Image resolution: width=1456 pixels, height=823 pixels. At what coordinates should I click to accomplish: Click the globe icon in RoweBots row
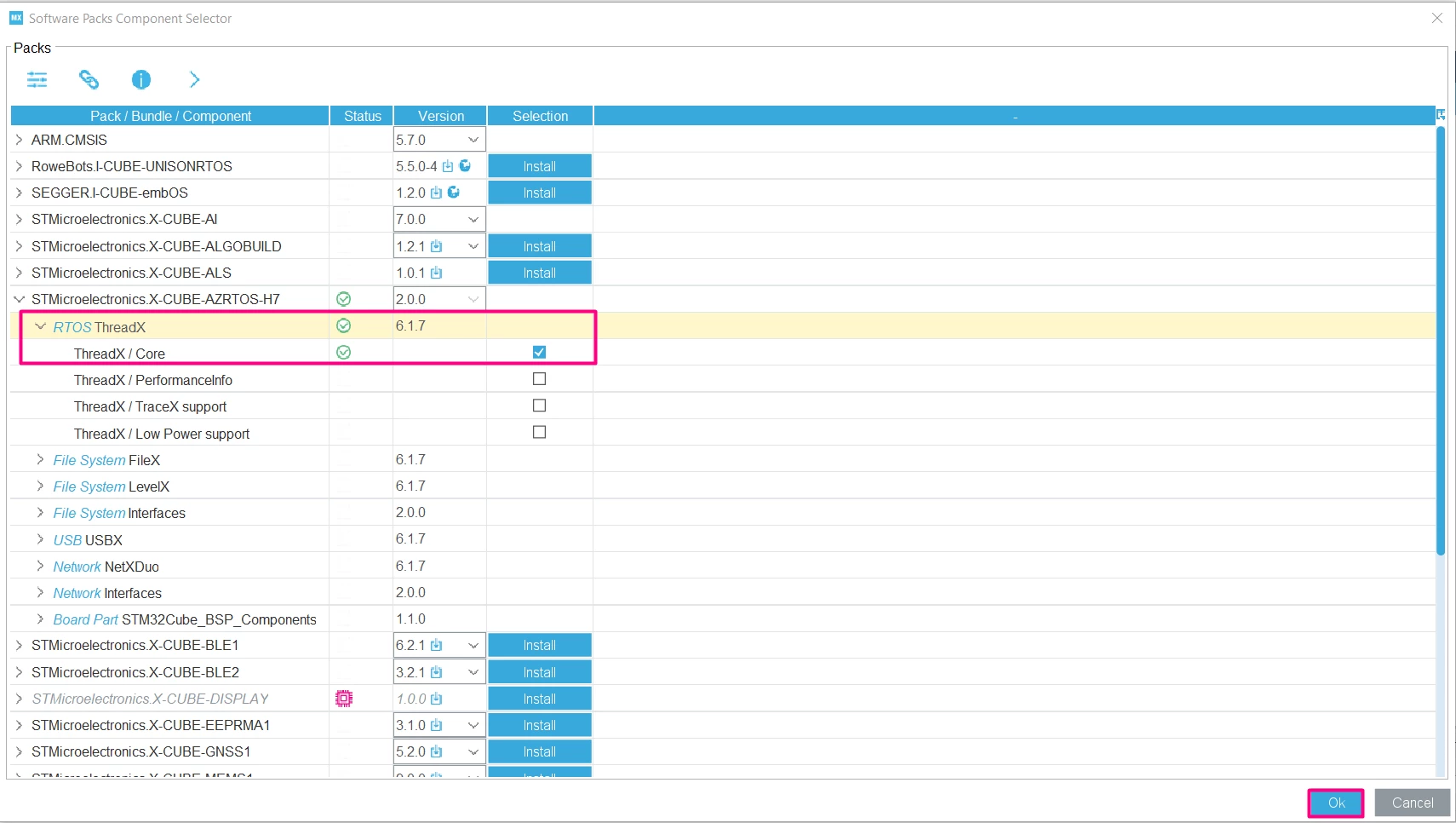click(x=465, y=165)
